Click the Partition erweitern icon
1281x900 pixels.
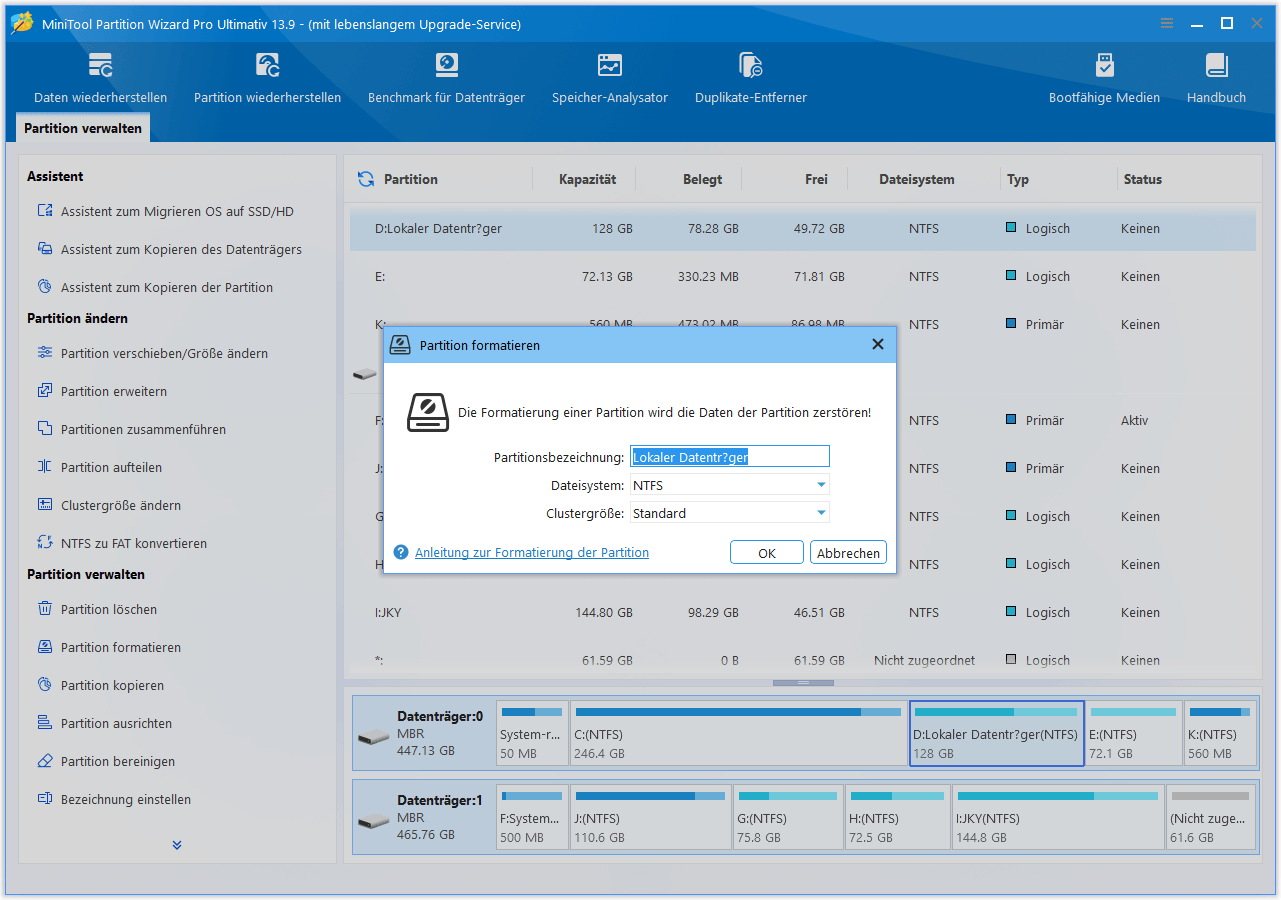pos(44,391)
